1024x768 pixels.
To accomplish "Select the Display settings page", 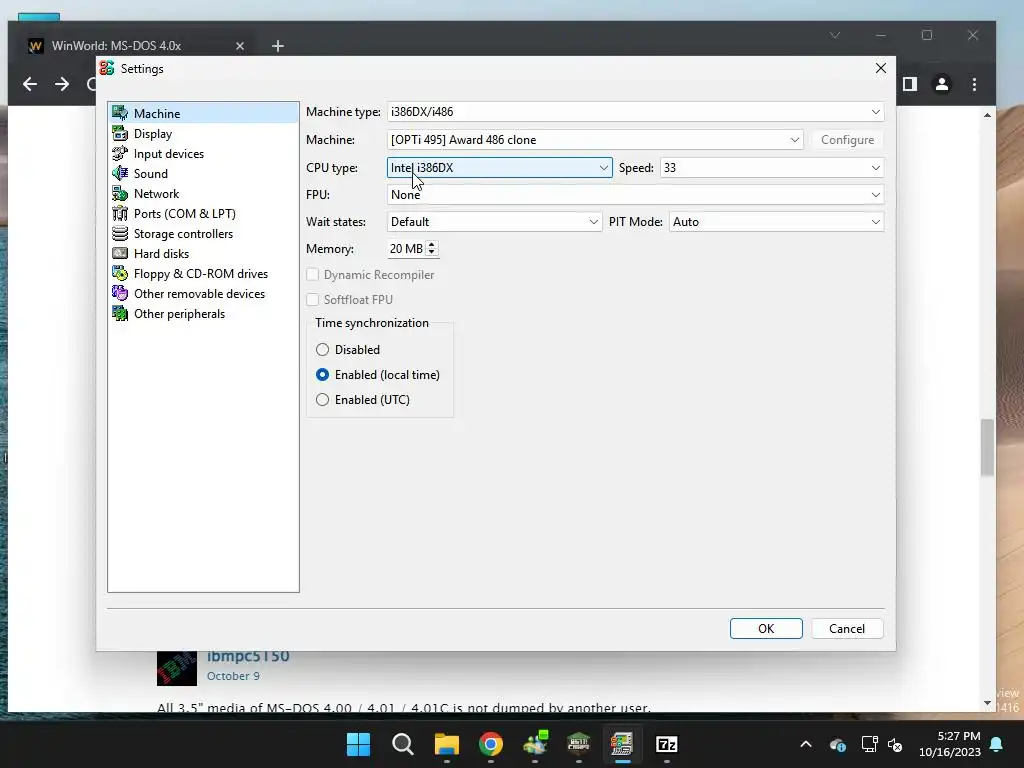I will point(203,133).
